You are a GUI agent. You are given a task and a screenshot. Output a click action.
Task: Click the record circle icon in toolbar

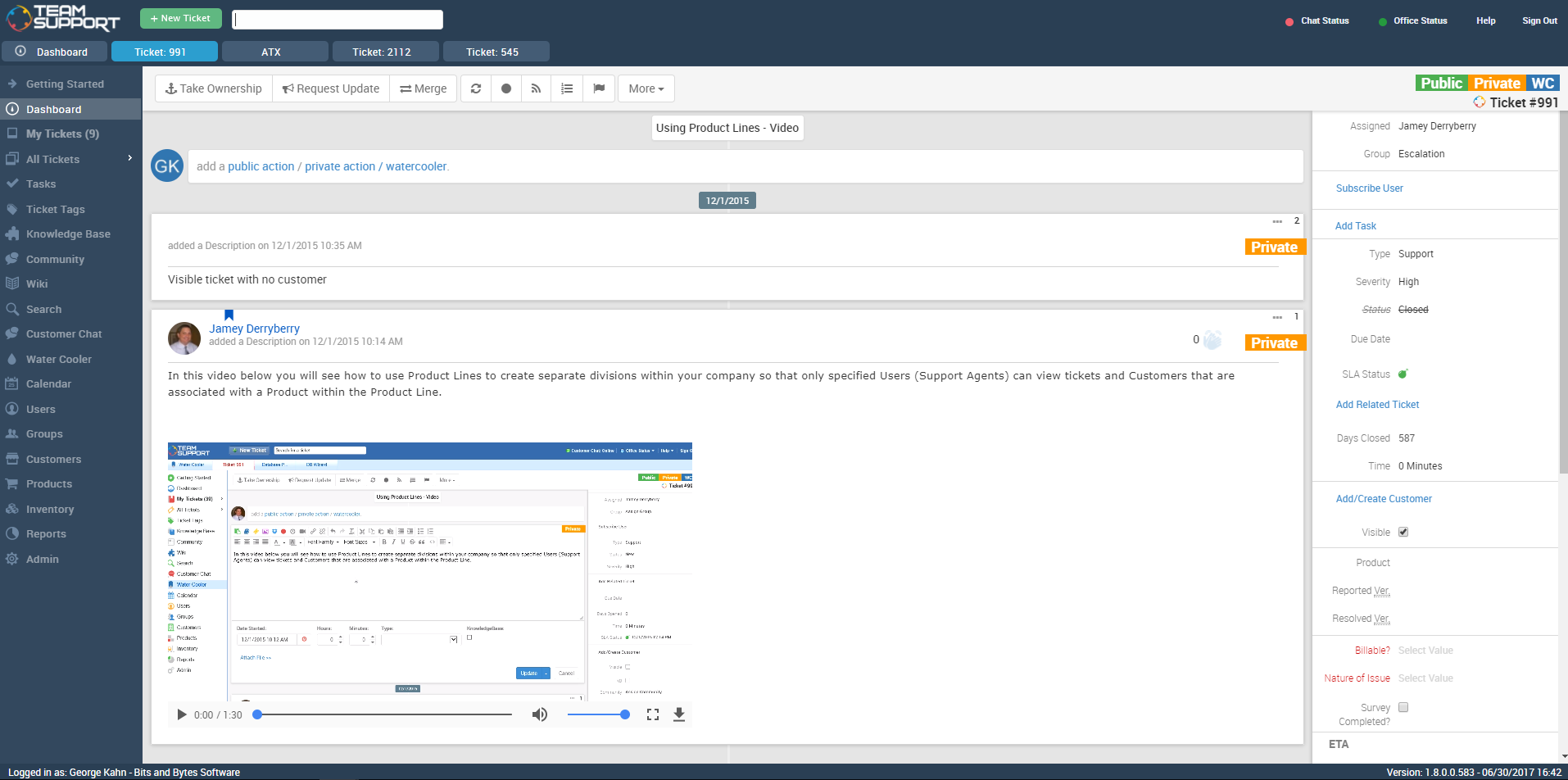pyautogui.click(x=505, y=88)
